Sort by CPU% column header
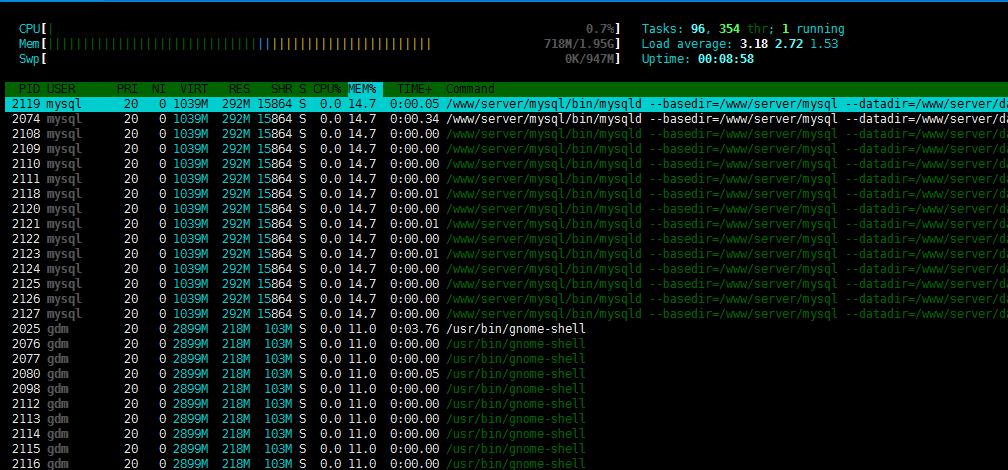The width and height of the screenshot is (1008, 470). click(x=327, y=89)
